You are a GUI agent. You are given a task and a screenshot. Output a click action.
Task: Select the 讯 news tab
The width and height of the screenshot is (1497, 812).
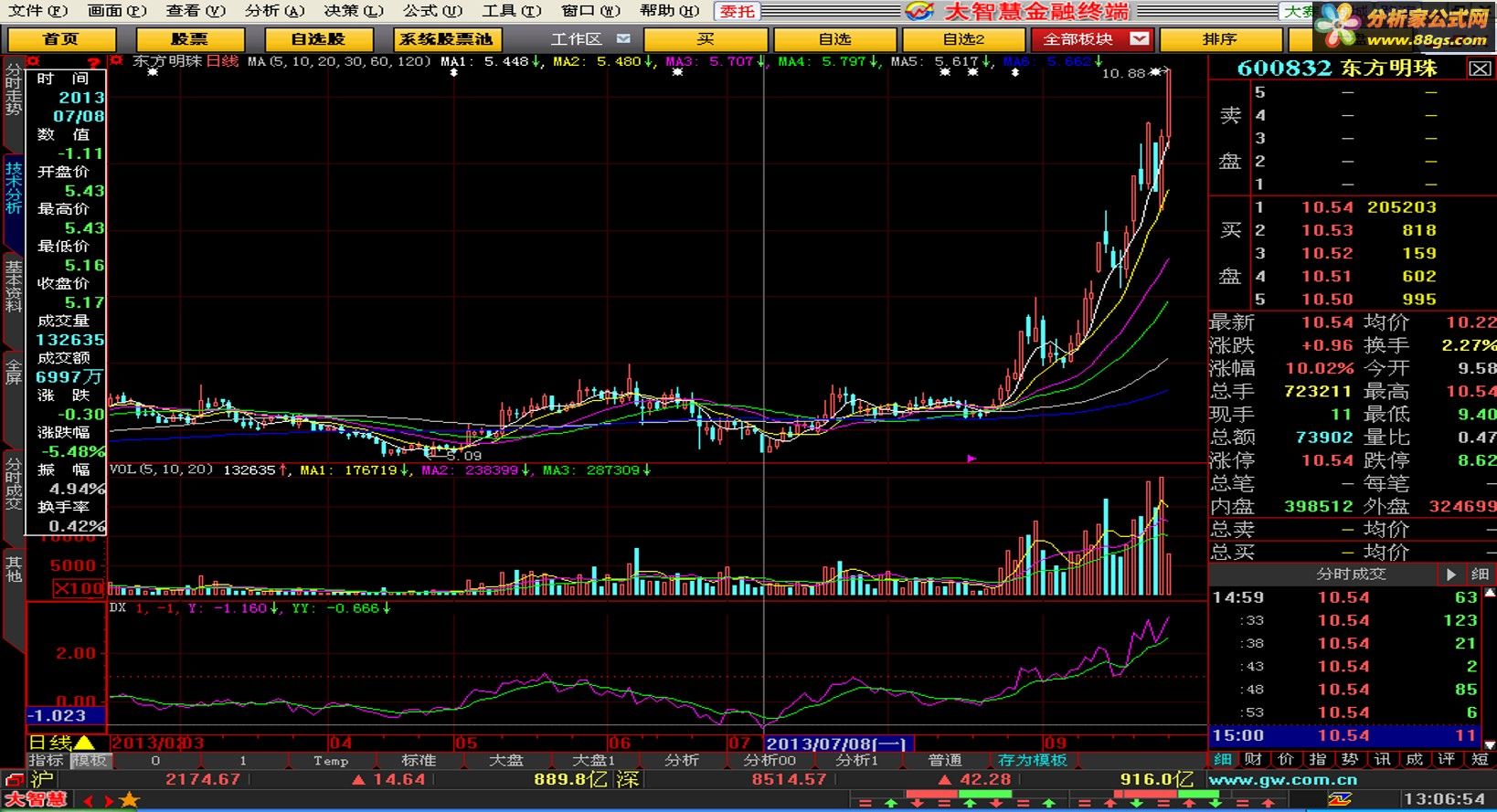coord(1382,759)
